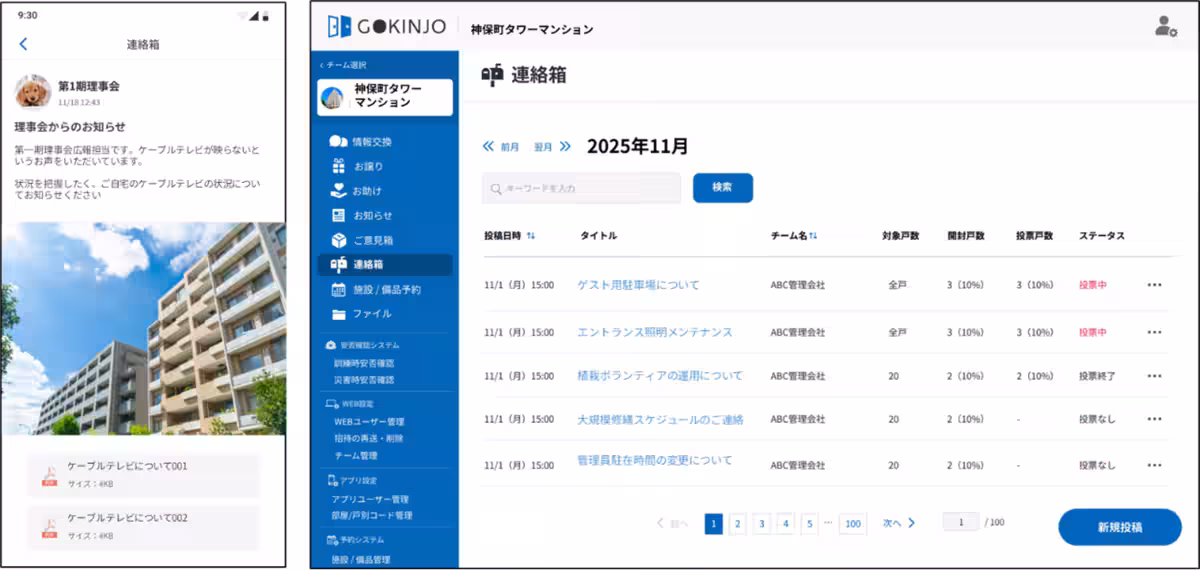Screen dimensions: 1200x570
Task: Click 投票終了 status text
Action: 1097,376
